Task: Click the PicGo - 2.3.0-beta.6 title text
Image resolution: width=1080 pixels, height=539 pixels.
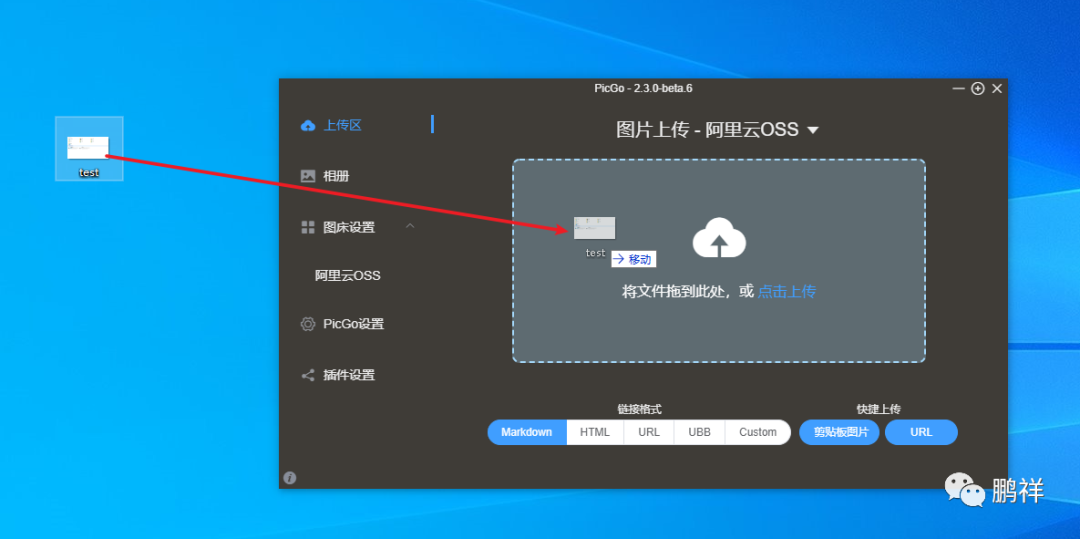Action: tap(643, 88)
